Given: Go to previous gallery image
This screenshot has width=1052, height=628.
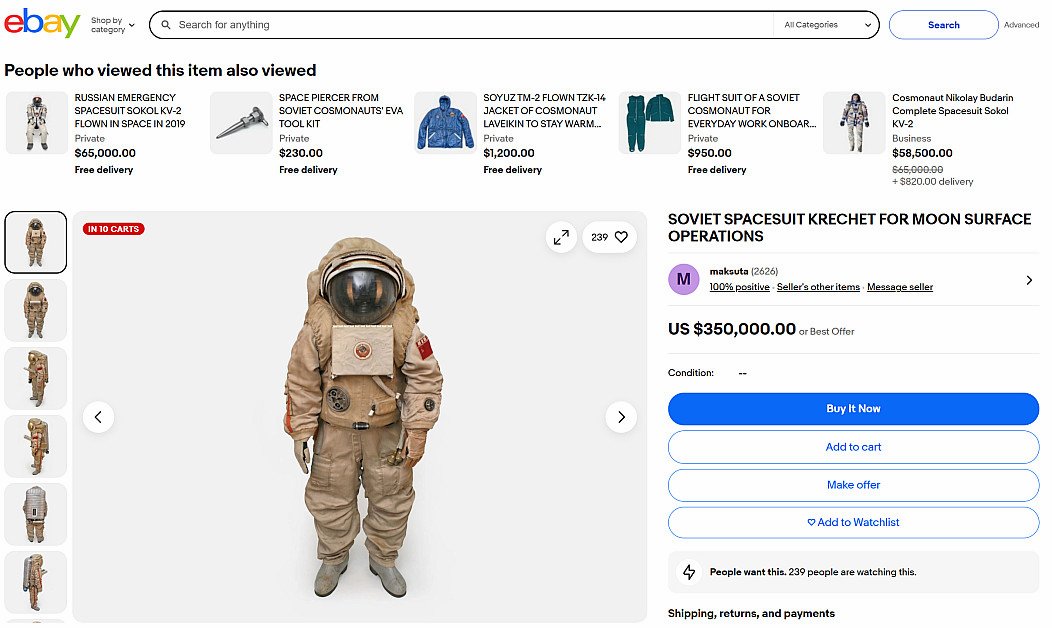Looking at the screenshot, I should pyautogui.click(x=98, y=417).
